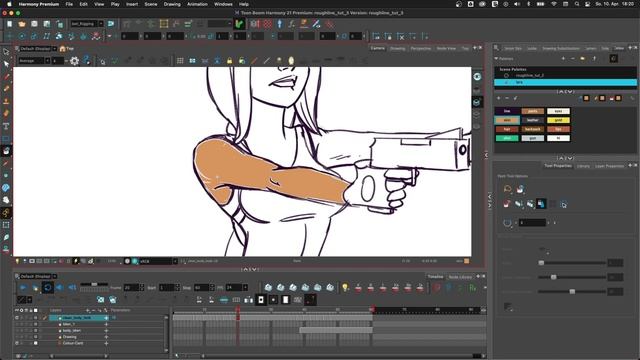Open macOS Spotlight search
The width and height of the screenshot is (640, 360).
tap(577, 4)
